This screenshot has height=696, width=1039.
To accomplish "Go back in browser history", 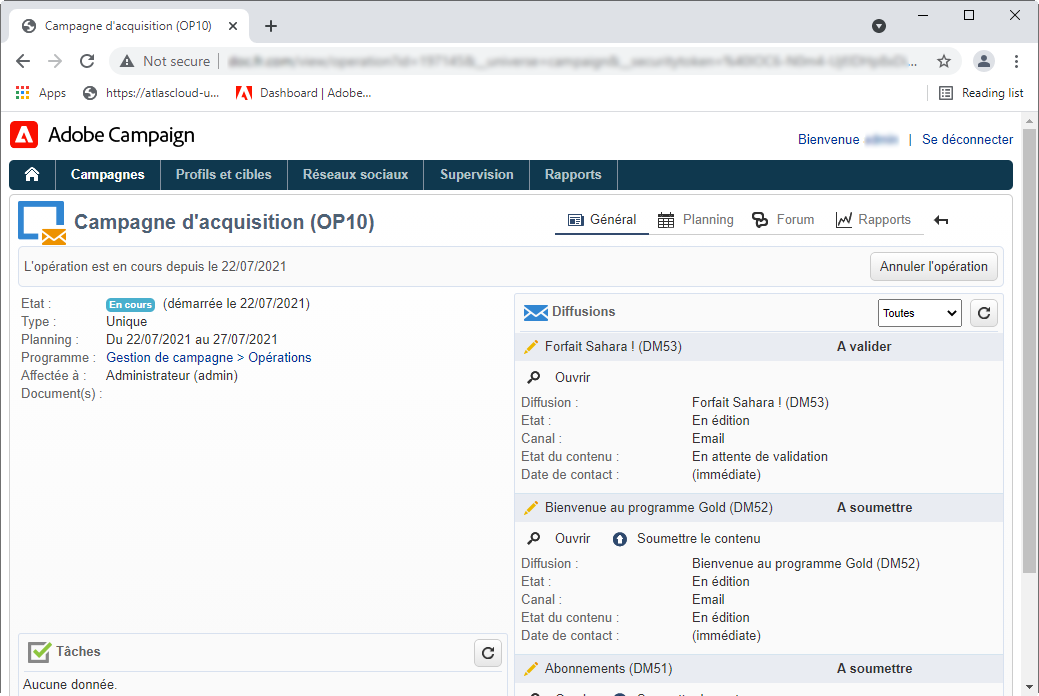I will pos(23,61).
